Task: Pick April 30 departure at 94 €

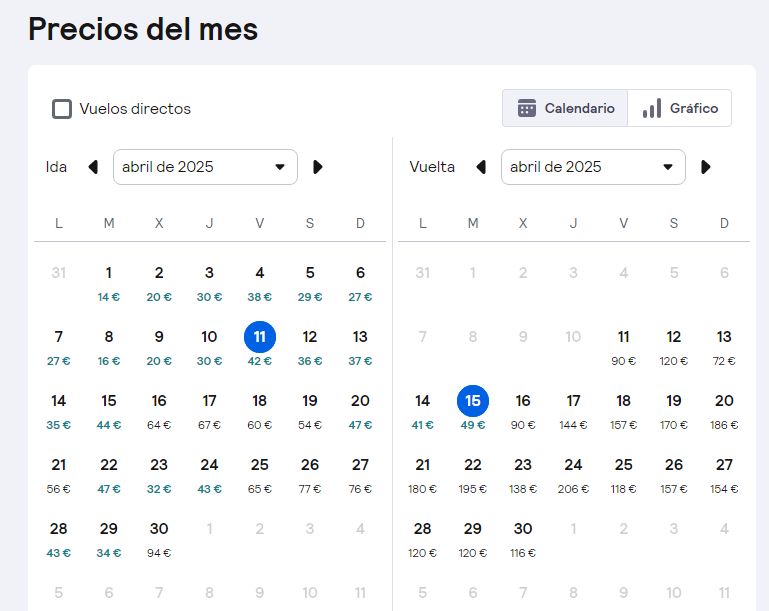Action: click(x=159, y=540)
